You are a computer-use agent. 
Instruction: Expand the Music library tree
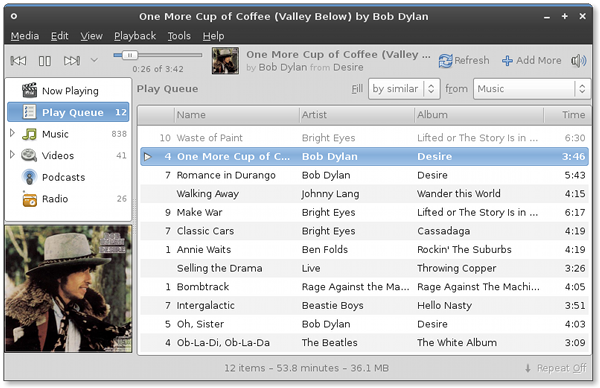[12, 133]
